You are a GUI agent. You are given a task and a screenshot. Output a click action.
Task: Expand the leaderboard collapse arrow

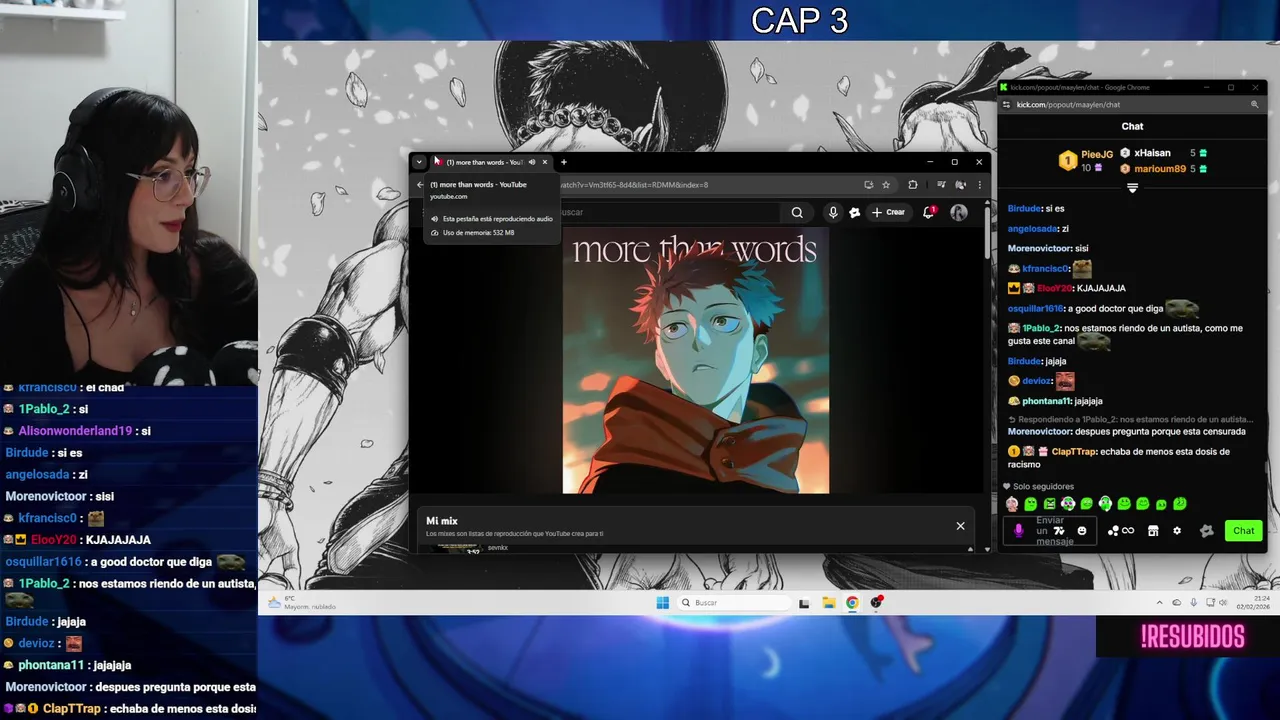(1132, 188)
